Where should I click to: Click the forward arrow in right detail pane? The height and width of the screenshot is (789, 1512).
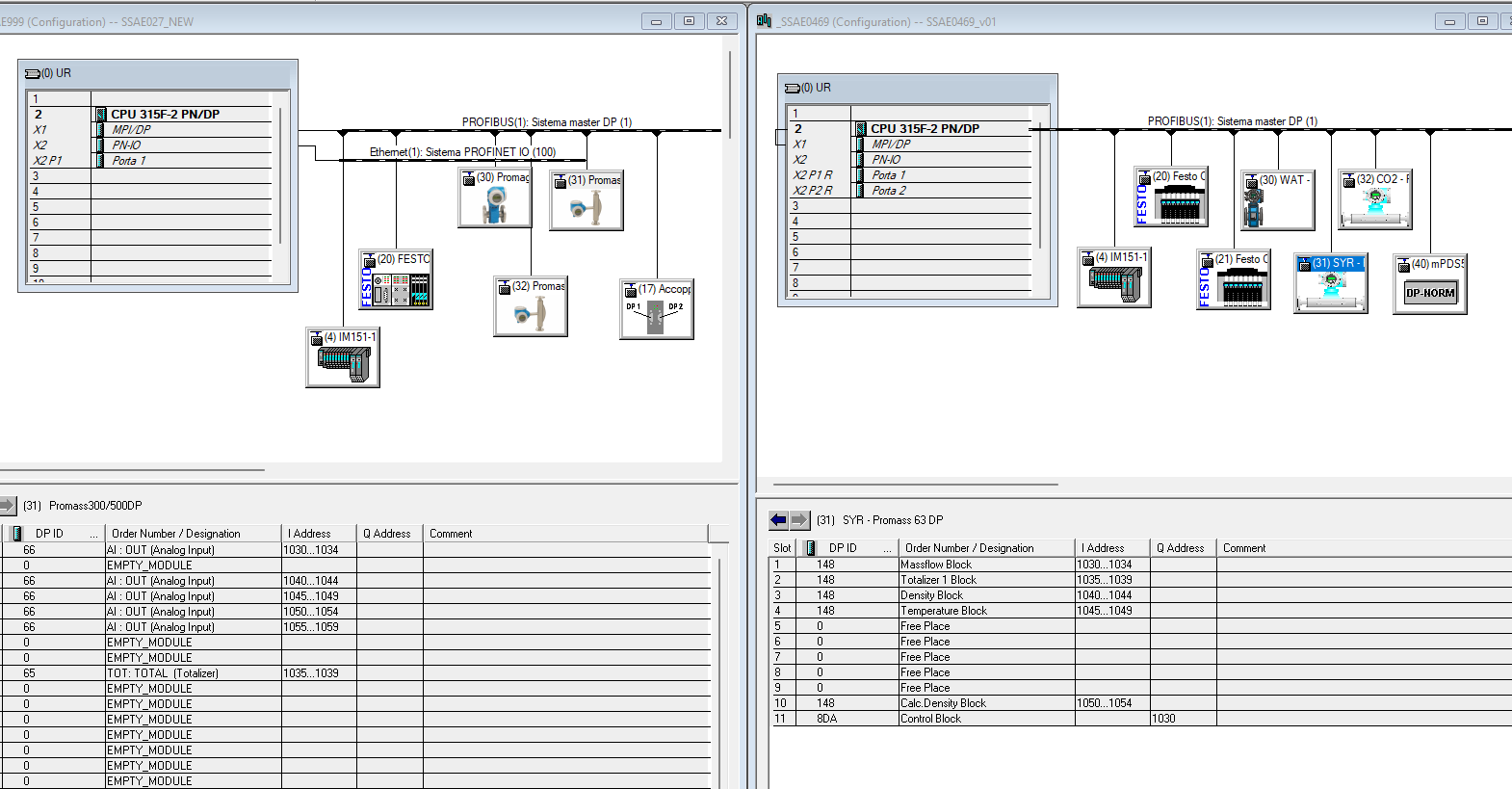(x=799, y=520)
